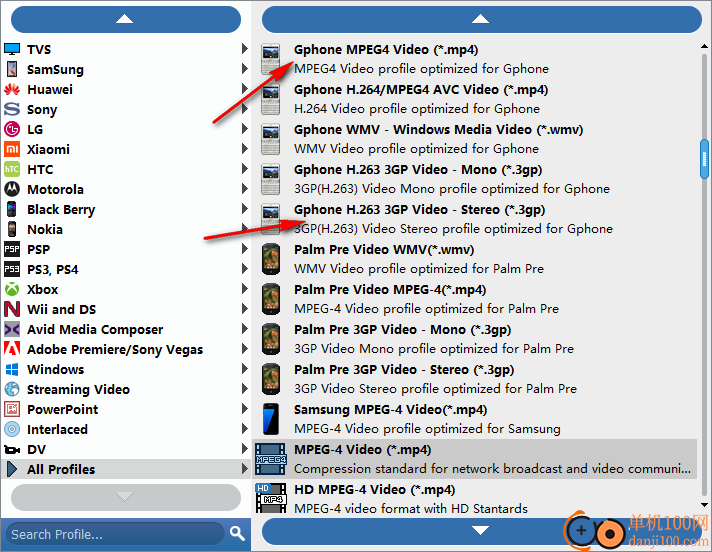Click the HD MP4 film icon
Screen dimensions: 712x552
click(x=271, y=498)
